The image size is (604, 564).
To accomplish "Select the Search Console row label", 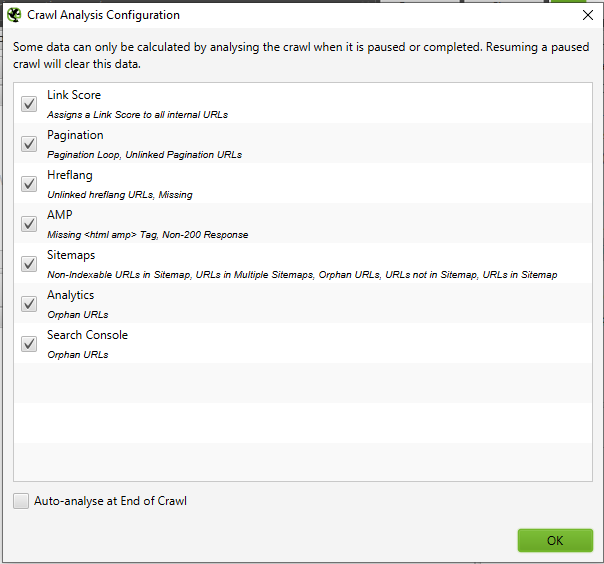I will point(87,335).
